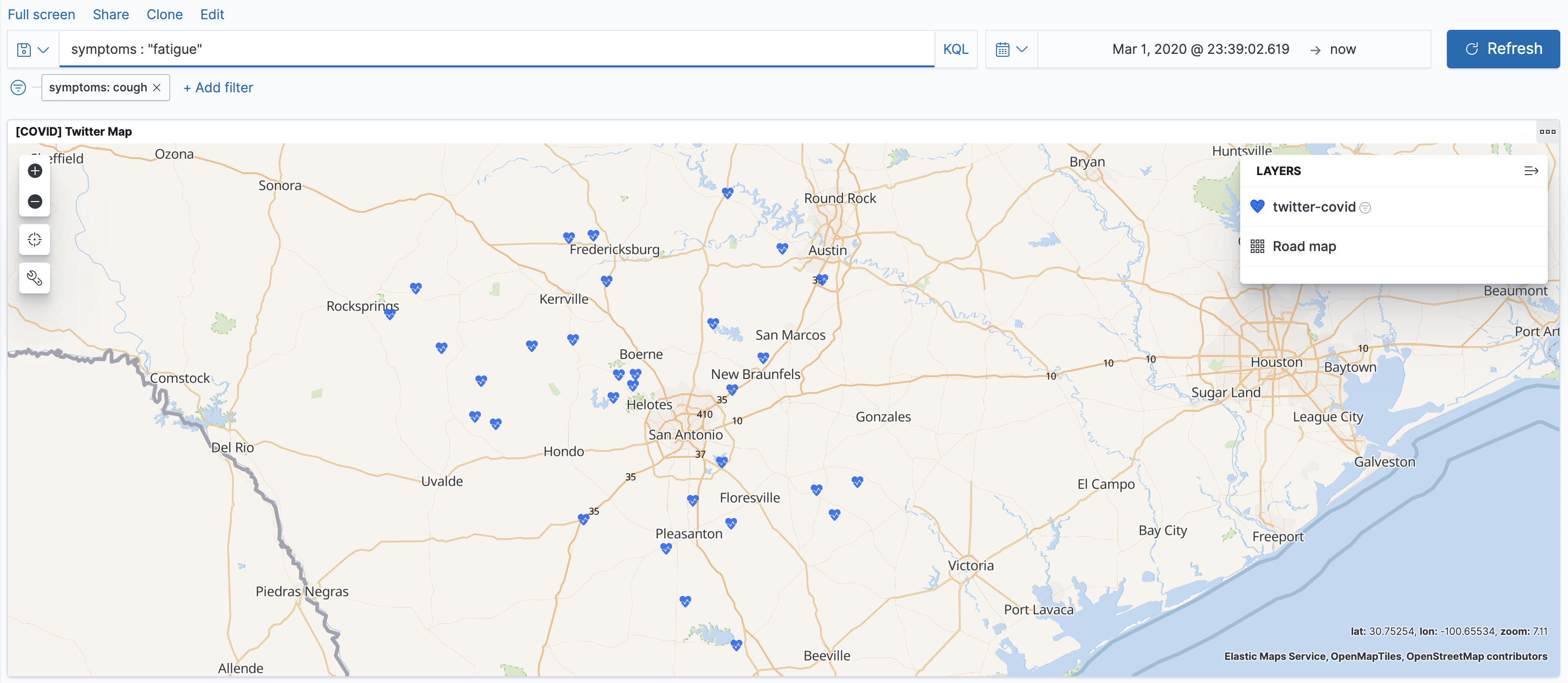
Task: Click the query input field with fatigue
Action: [487, 50]
